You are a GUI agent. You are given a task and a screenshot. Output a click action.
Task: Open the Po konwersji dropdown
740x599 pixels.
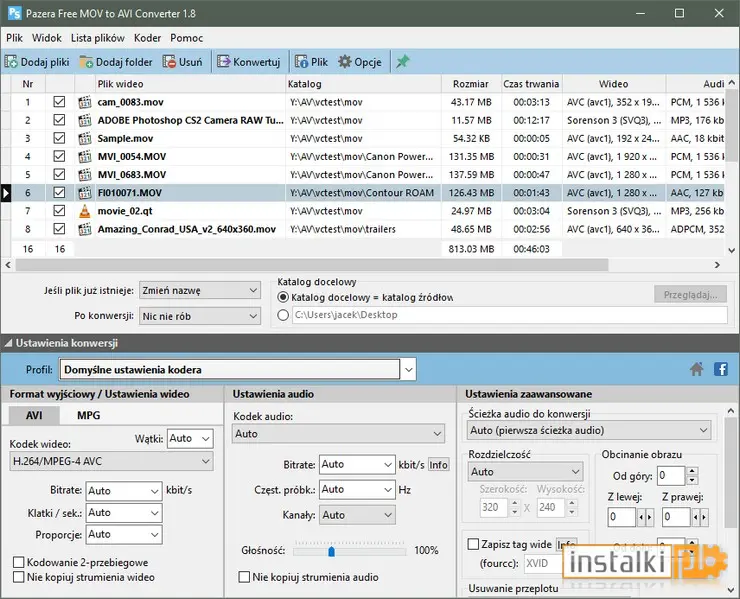(200, 316)
